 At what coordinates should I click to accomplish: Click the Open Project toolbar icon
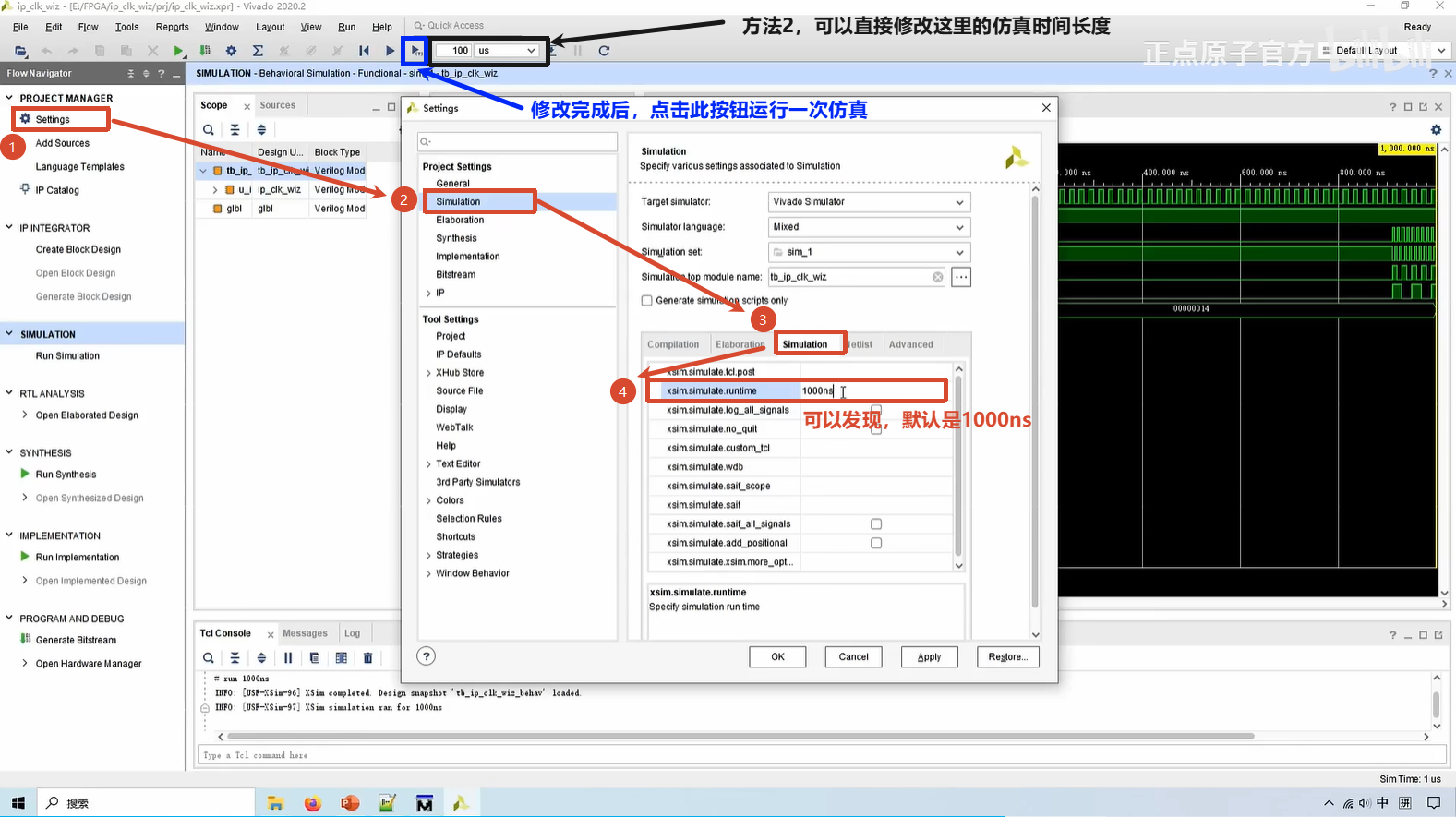click(20, 51)
